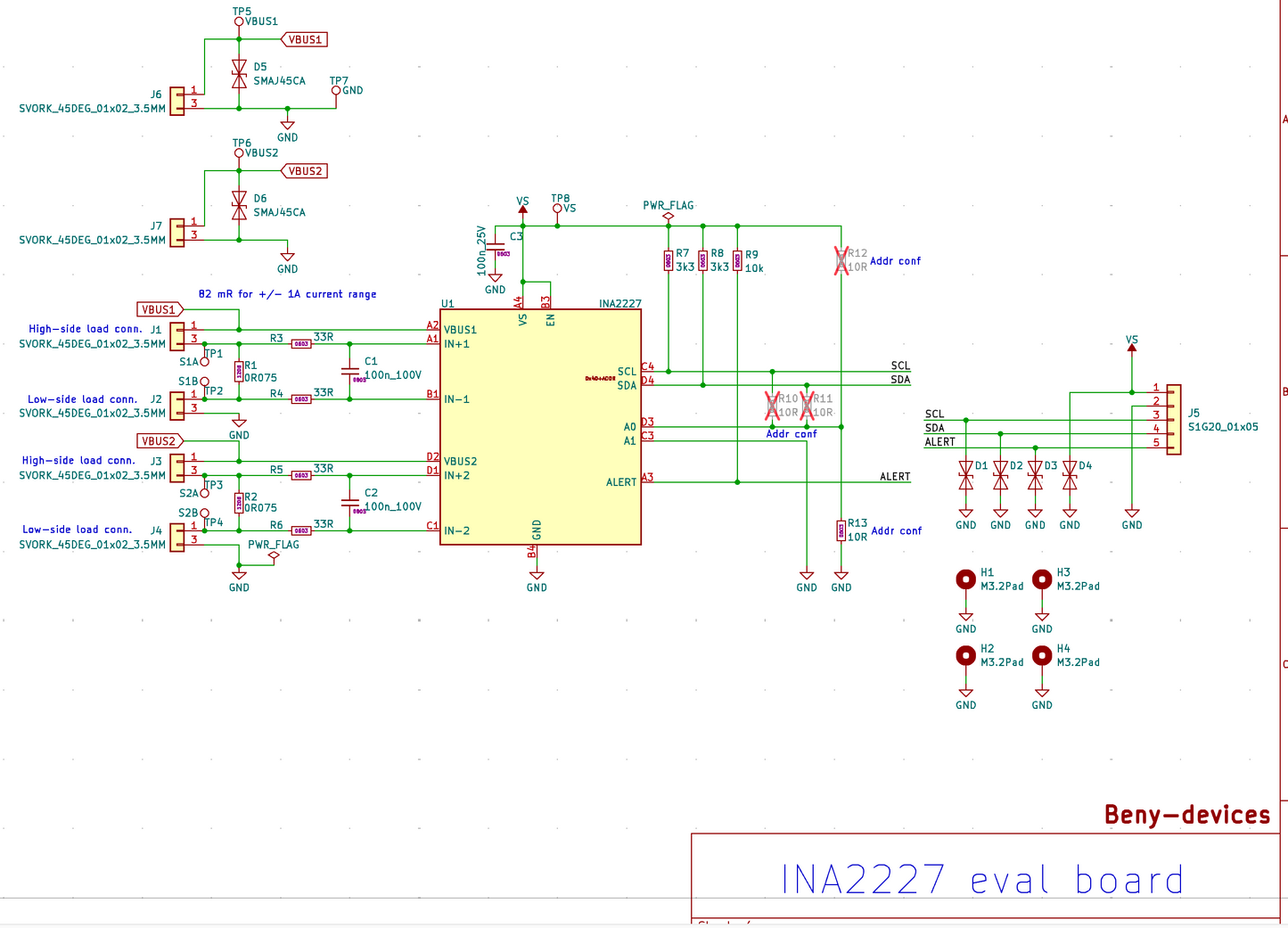Select resistor R9 10k symbol

click(x=737, y=260)
